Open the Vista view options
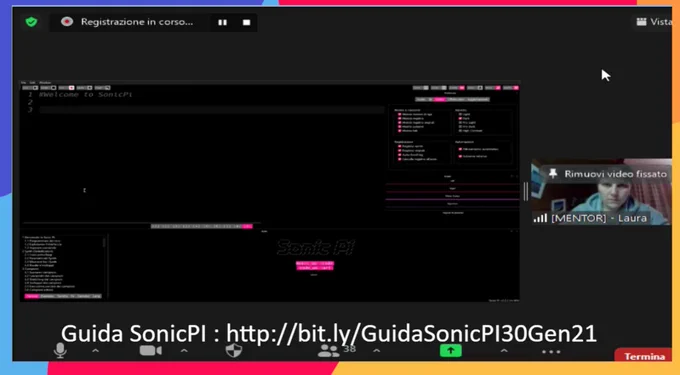The width and height of the screenshot is (680, 375). (654, 22)
